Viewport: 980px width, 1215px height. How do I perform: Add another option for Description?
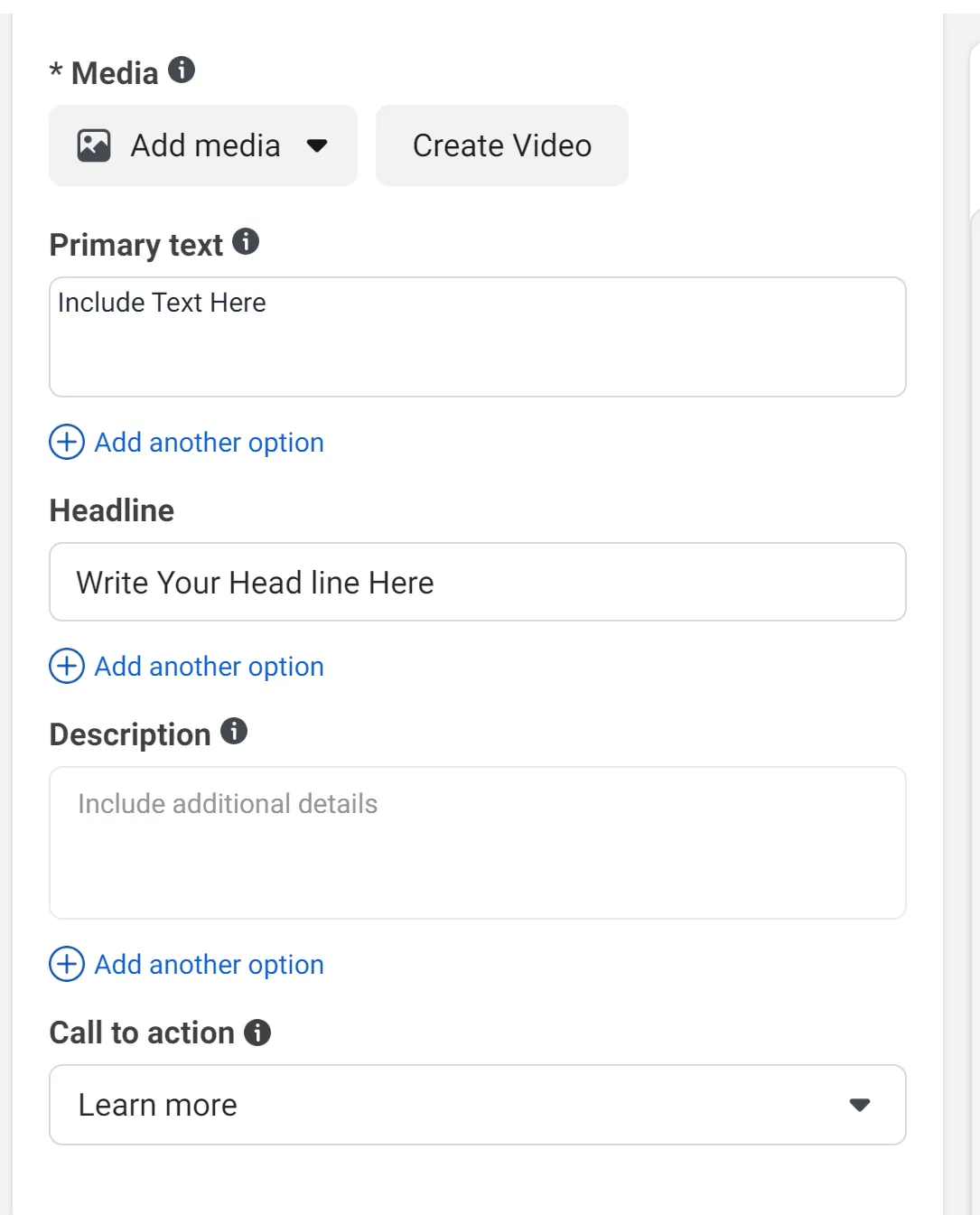210,965
